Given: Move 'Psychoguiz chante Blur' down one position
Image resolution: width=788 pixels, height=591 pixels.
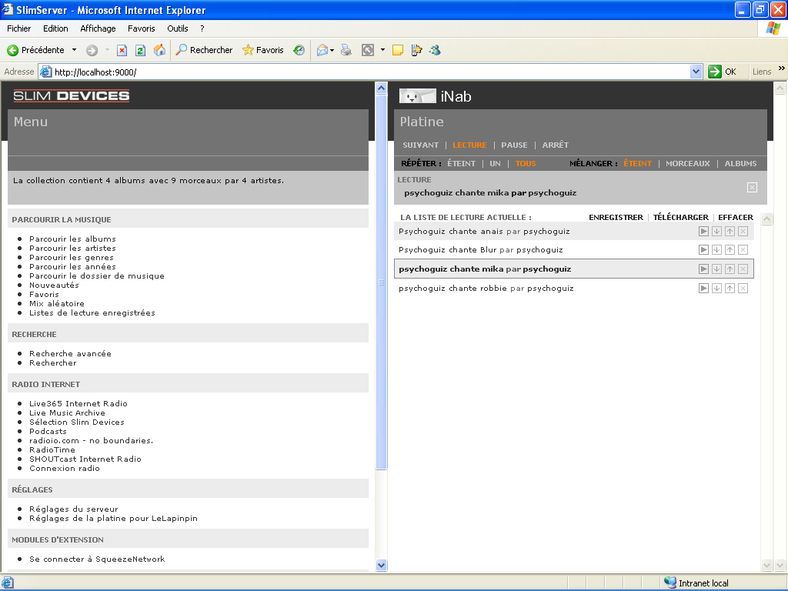Looking at the screenshot, I should 717,250.
